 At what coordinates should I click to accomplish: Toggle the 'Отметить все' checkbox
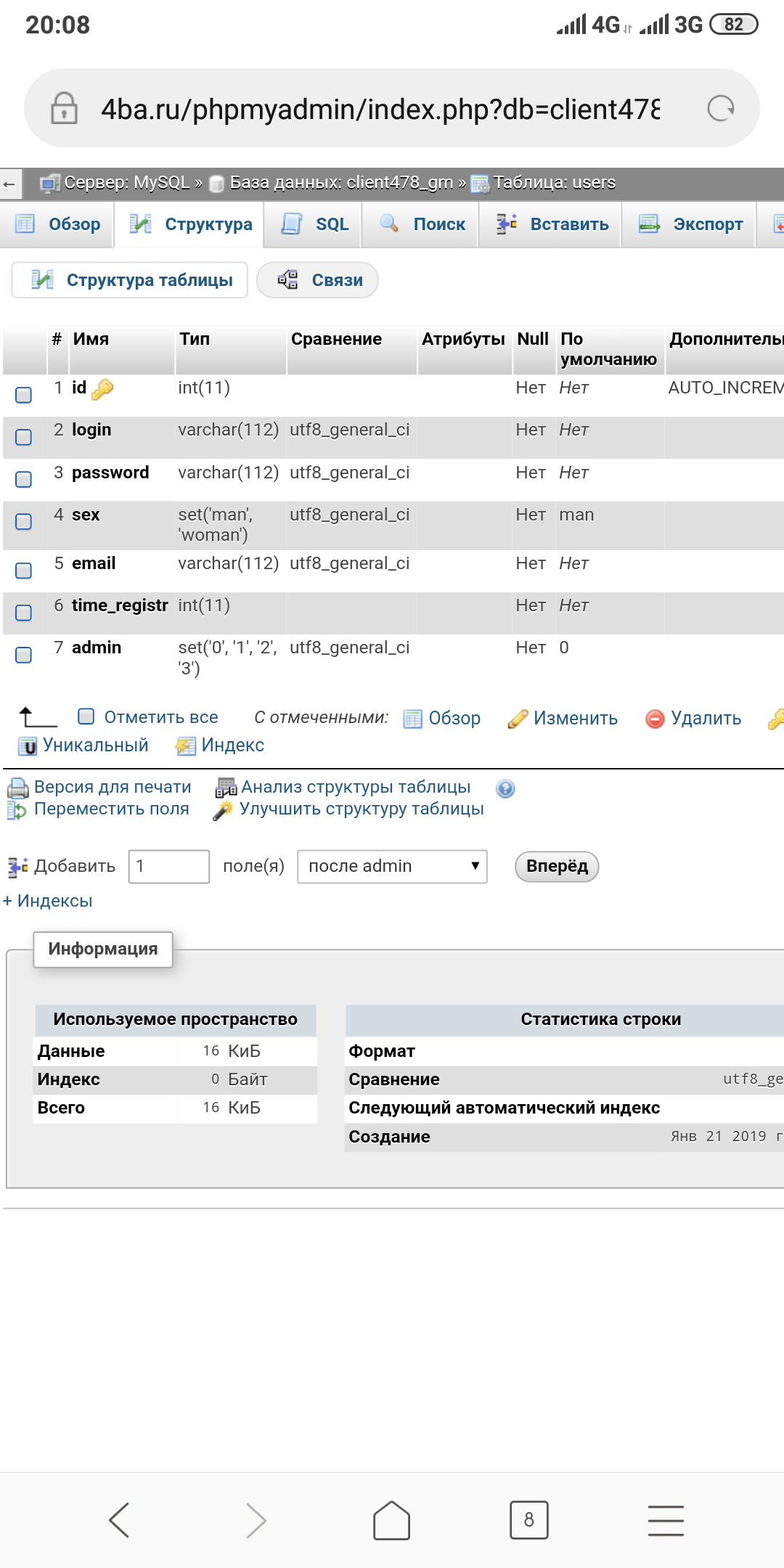86,716
